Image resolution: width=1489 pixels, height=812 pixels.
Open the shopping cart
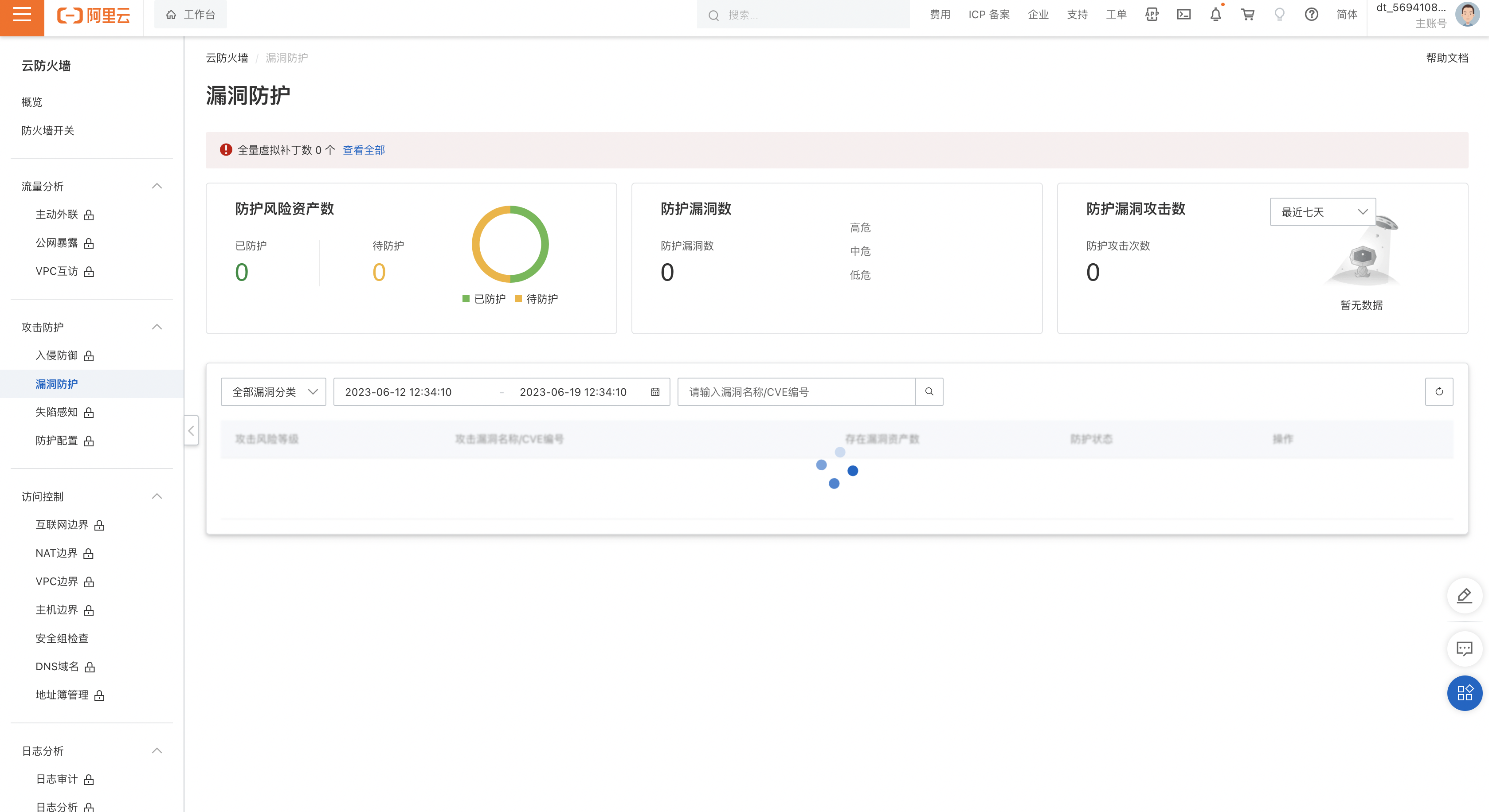click(1247, 15)
